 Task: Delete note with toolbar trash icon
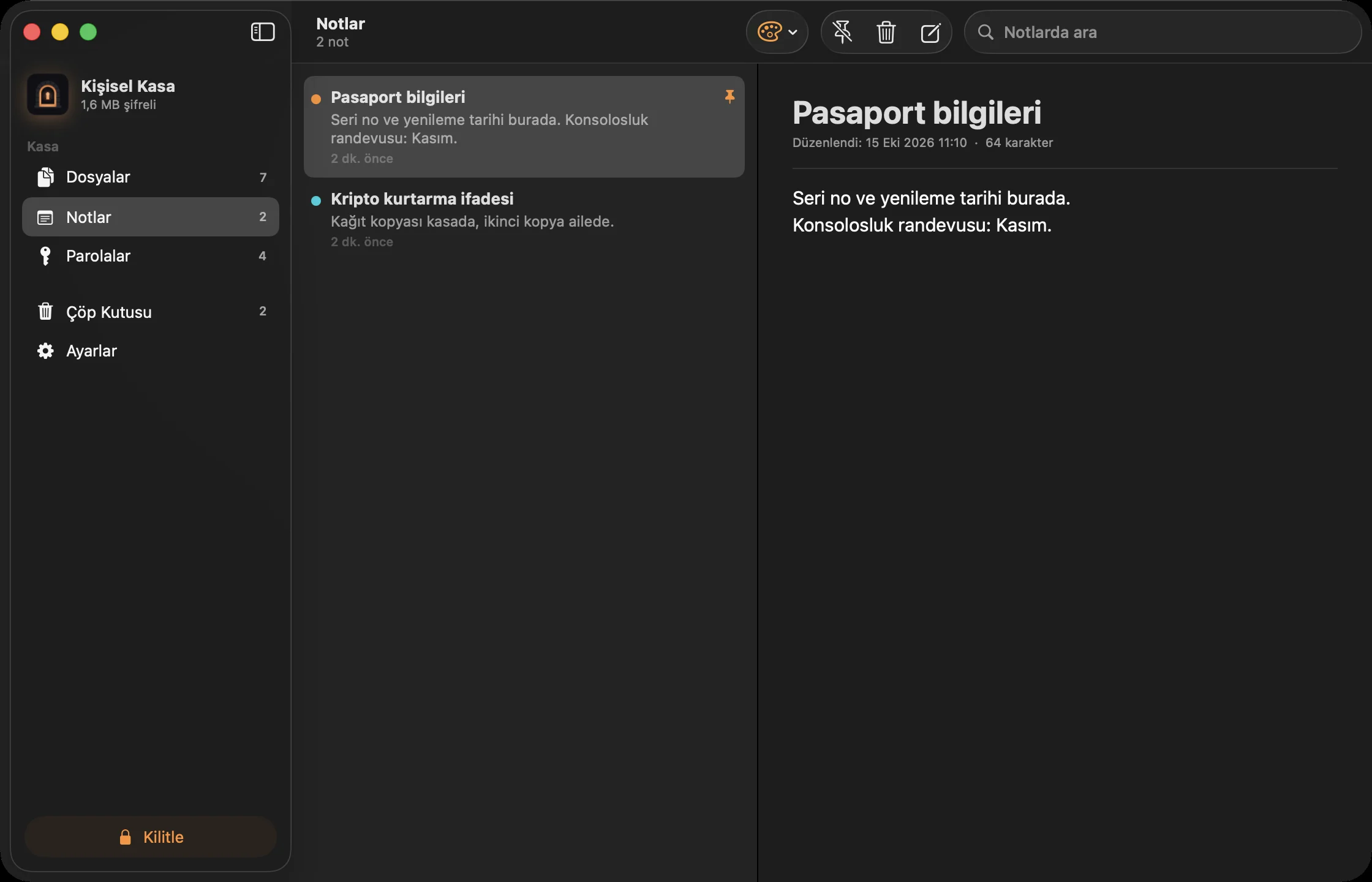886,32
